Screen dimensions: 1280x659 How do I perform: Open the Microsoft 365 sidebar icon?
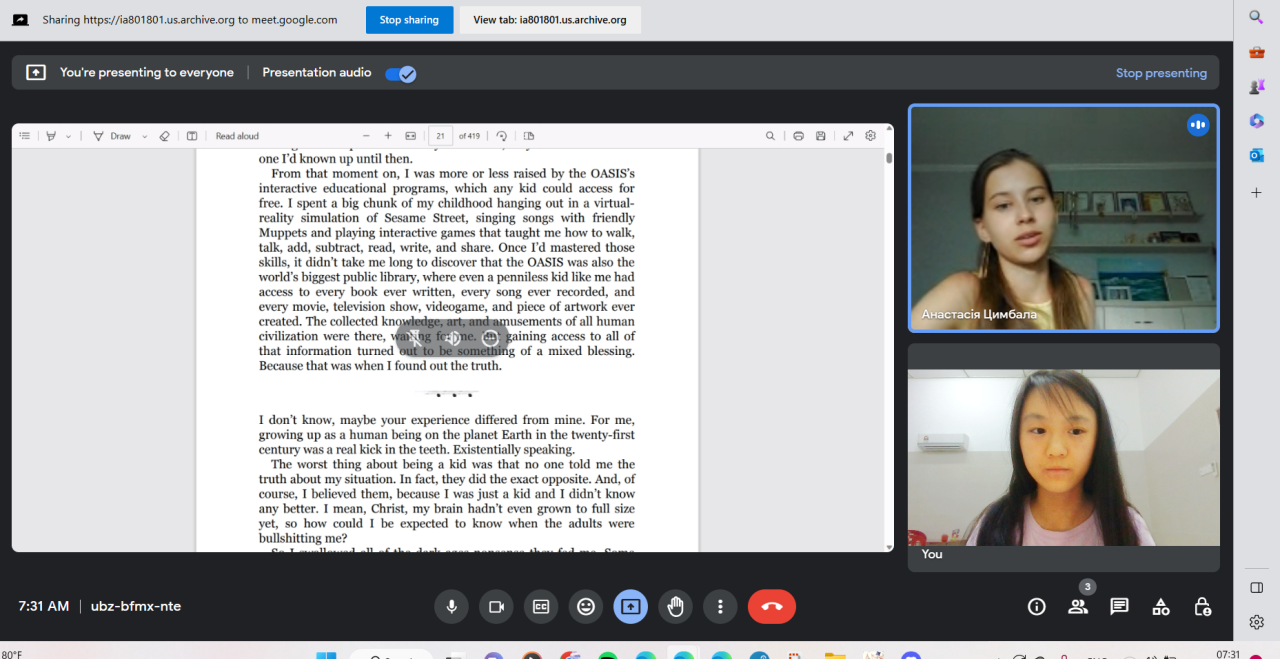(1257, 121)
